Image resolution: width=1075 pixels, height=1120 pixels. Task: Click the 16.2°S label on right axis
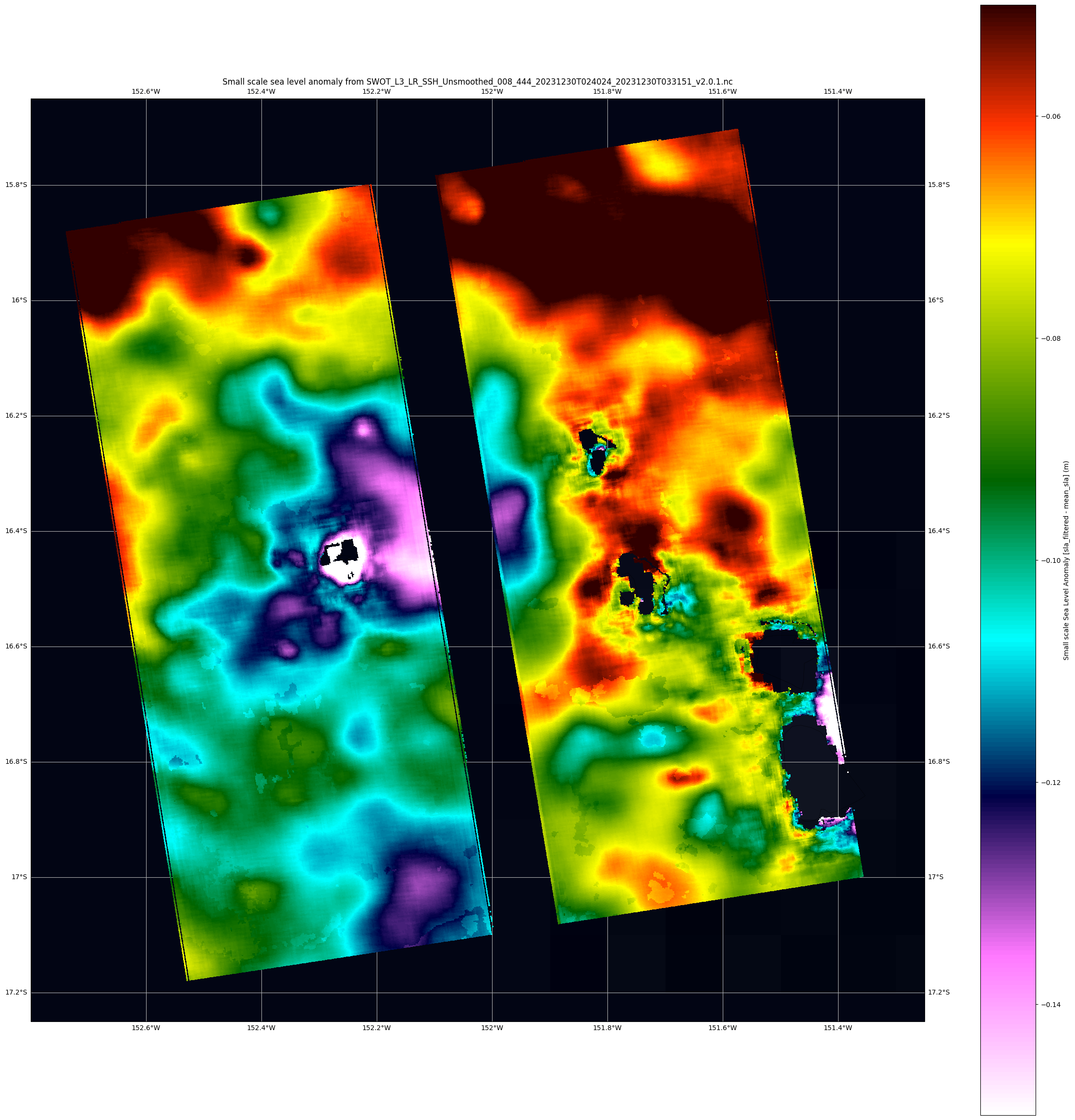[x=939, y=415]
